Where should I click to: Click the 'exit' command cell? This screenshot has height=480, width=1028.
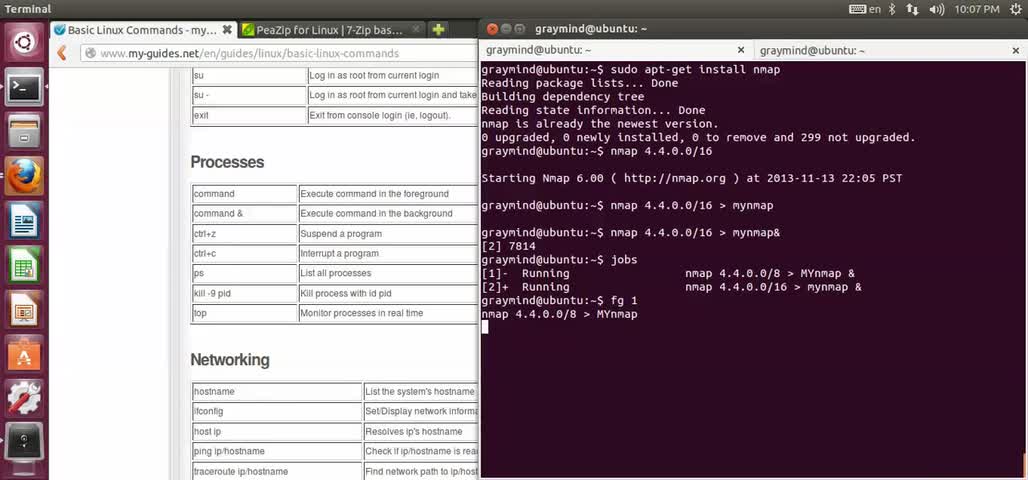[x=249, y=115]
